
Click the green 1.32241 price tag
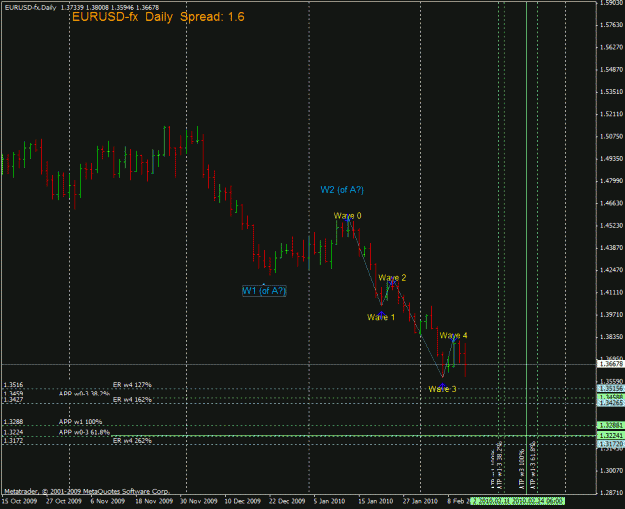(611, 436)
